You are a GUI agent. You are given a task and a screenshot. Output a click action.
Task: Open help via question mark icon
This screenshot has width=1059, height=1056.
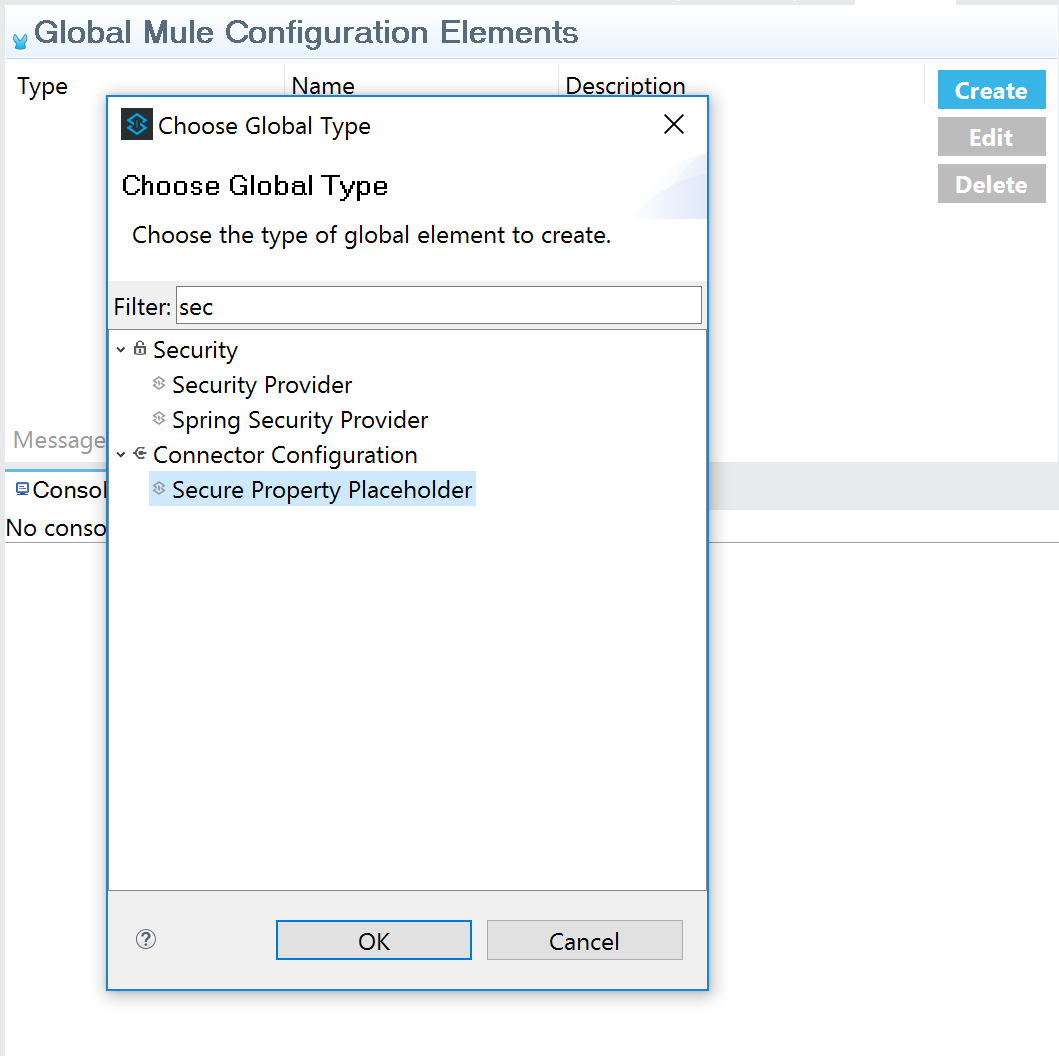pyautogui.click(x=146, y=939)
